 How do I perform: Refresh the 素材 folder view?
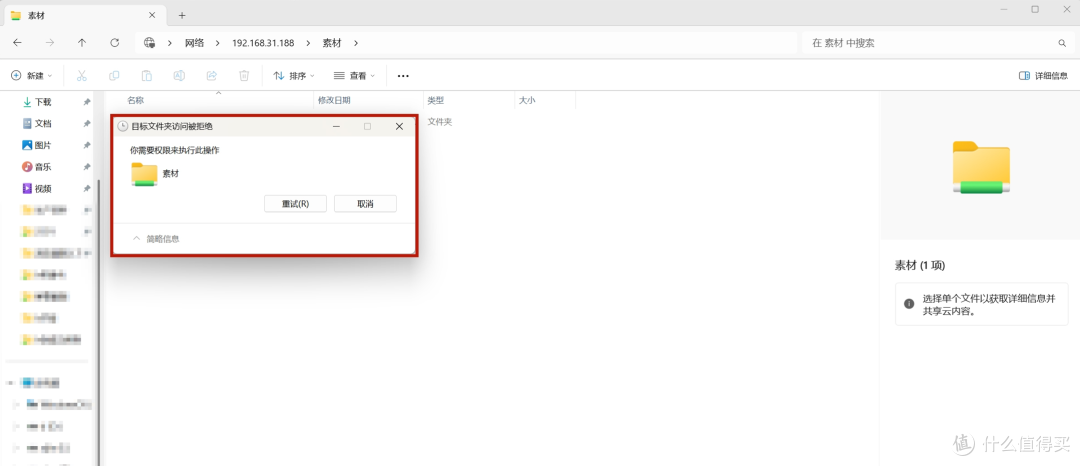click(x=115, y=43)
